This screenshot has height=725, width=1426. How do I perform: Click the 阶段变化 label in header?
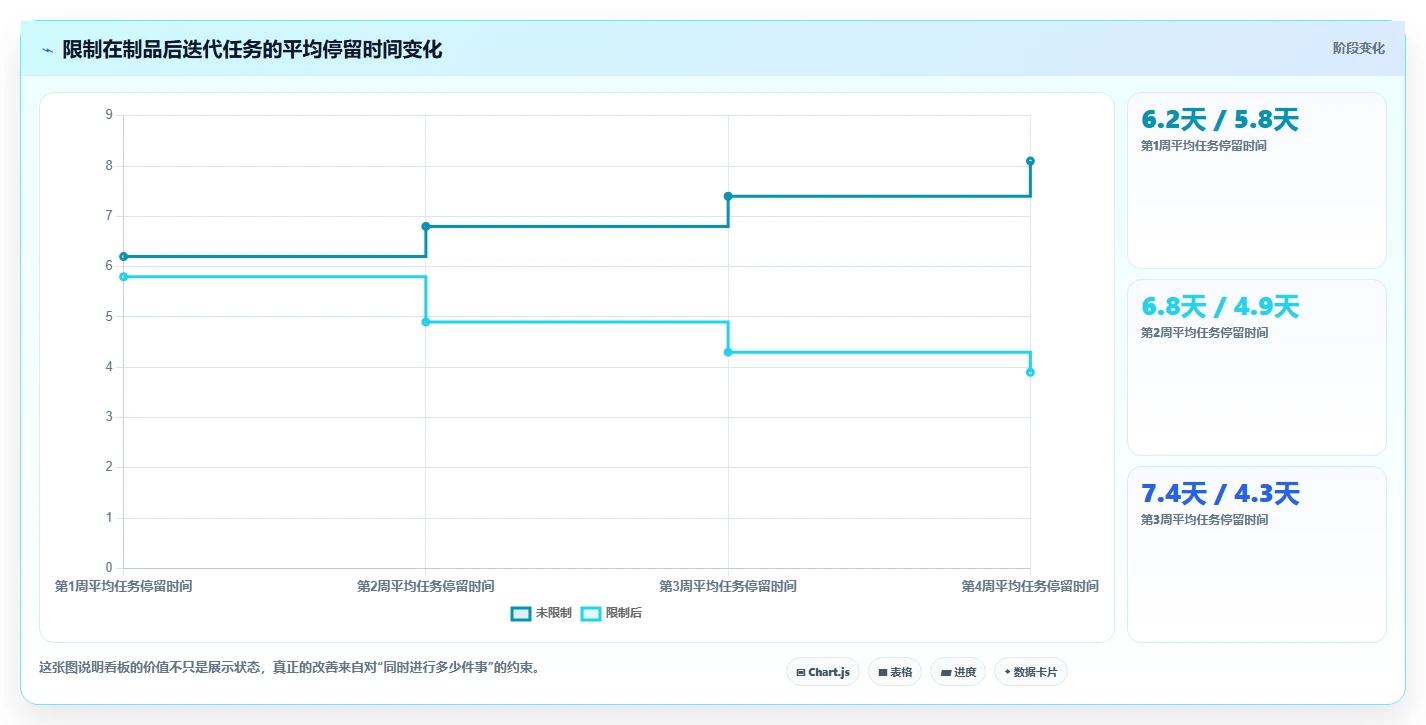pos(1359,48)
